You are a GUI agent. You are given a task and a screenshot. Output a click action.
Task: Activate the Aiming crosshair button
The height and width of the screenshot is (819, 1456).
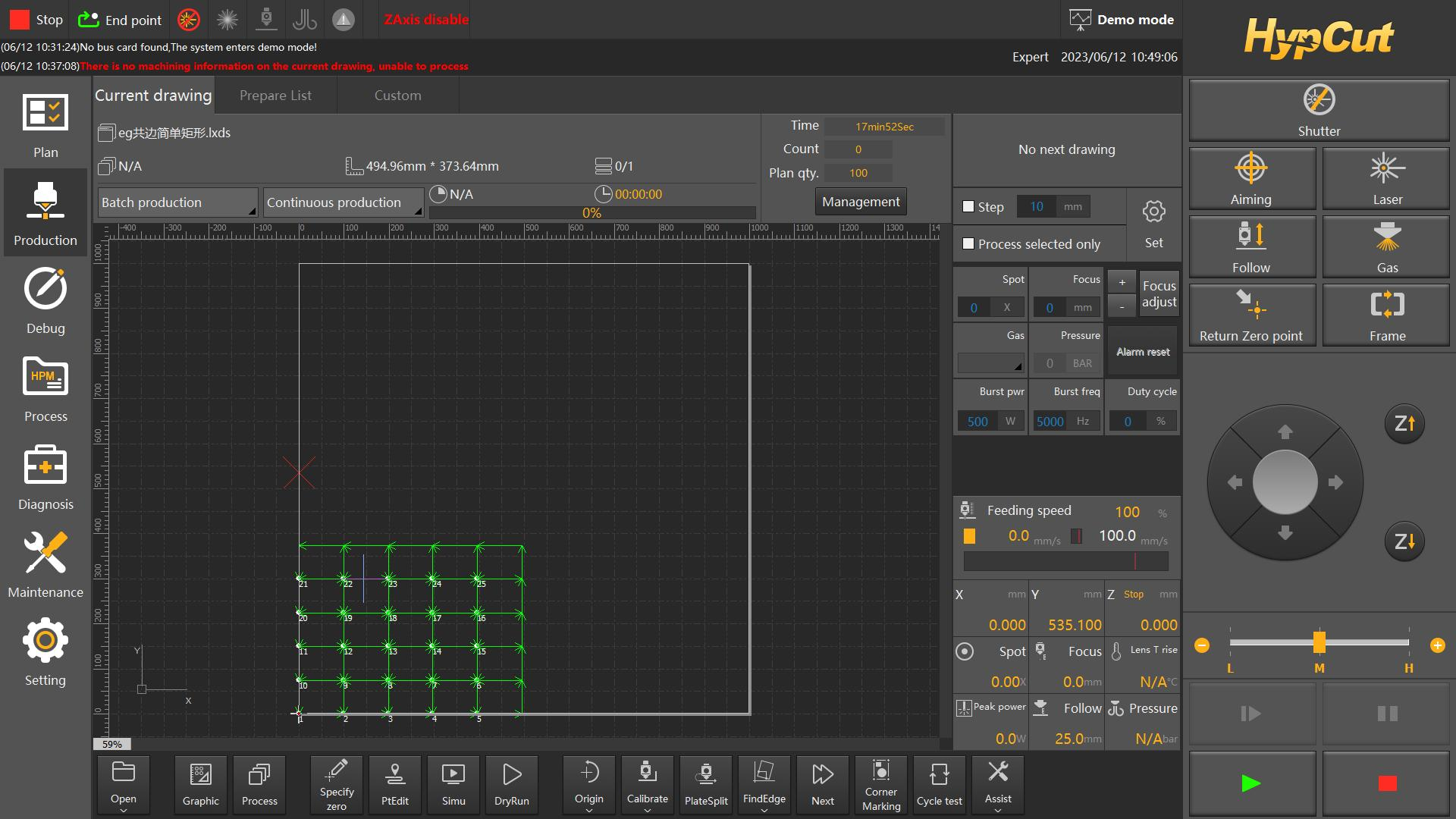click(1250, 179)
